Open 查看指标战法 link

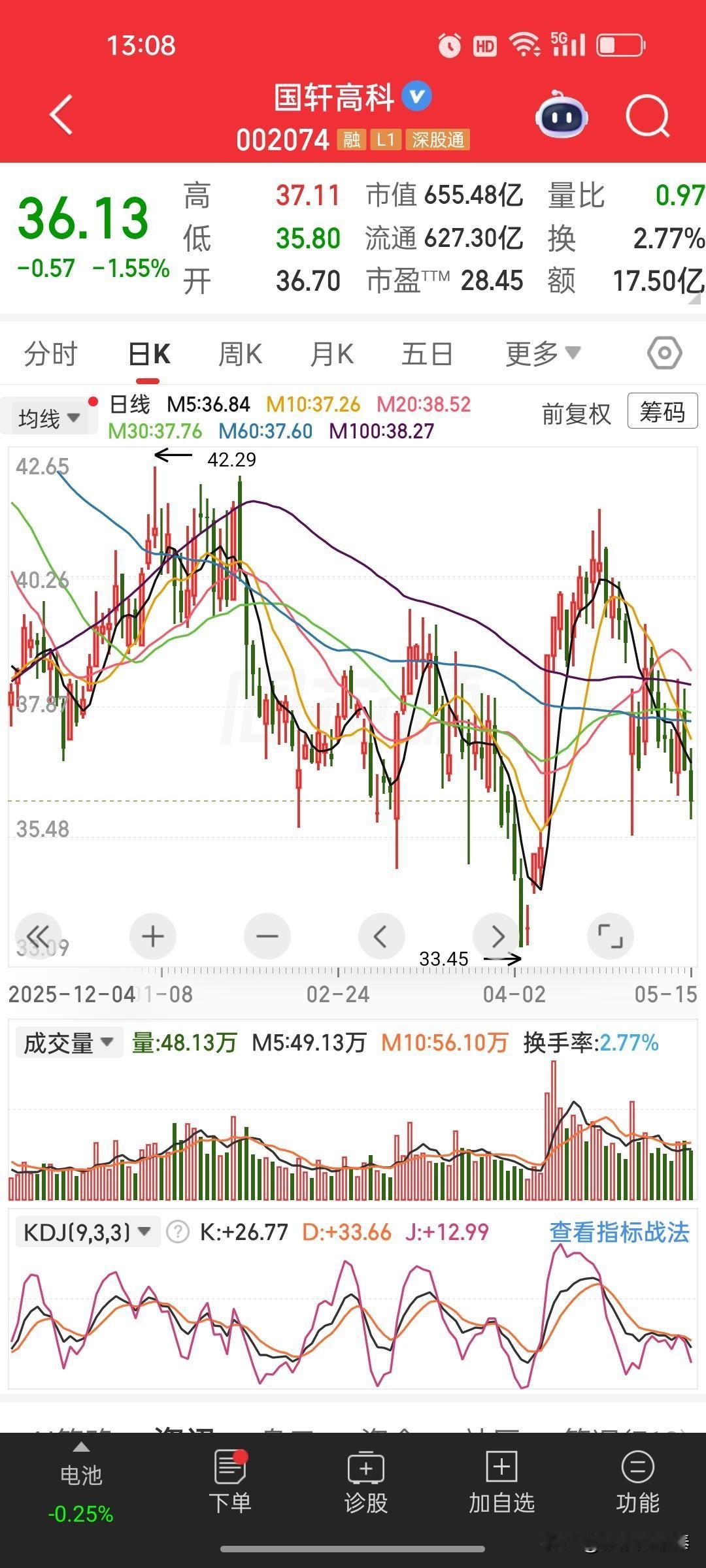point(620,1232)
